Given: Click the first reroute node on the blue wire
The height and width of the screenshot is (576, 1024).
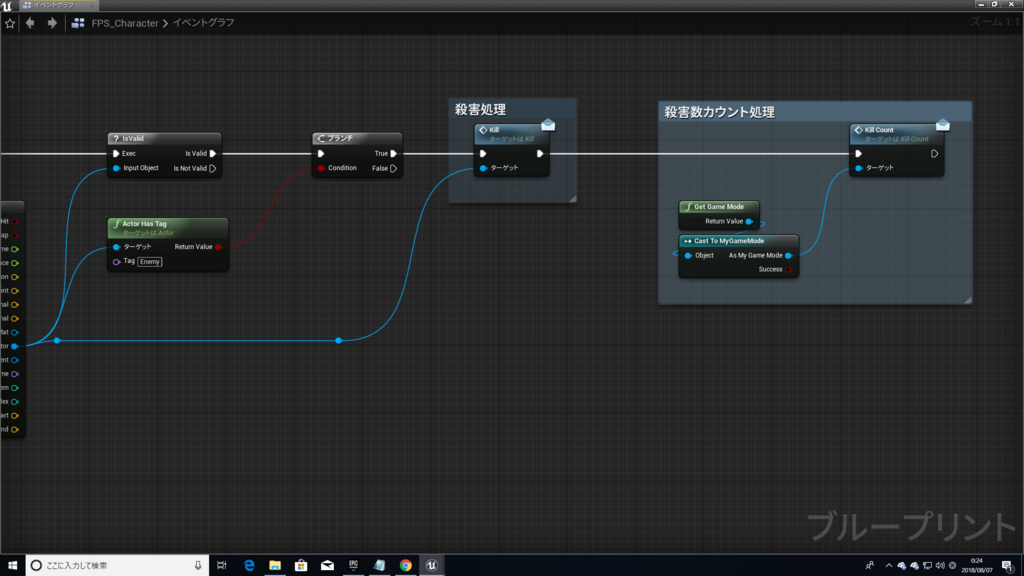Looking at the screenshot, I should tap(57, 341).
